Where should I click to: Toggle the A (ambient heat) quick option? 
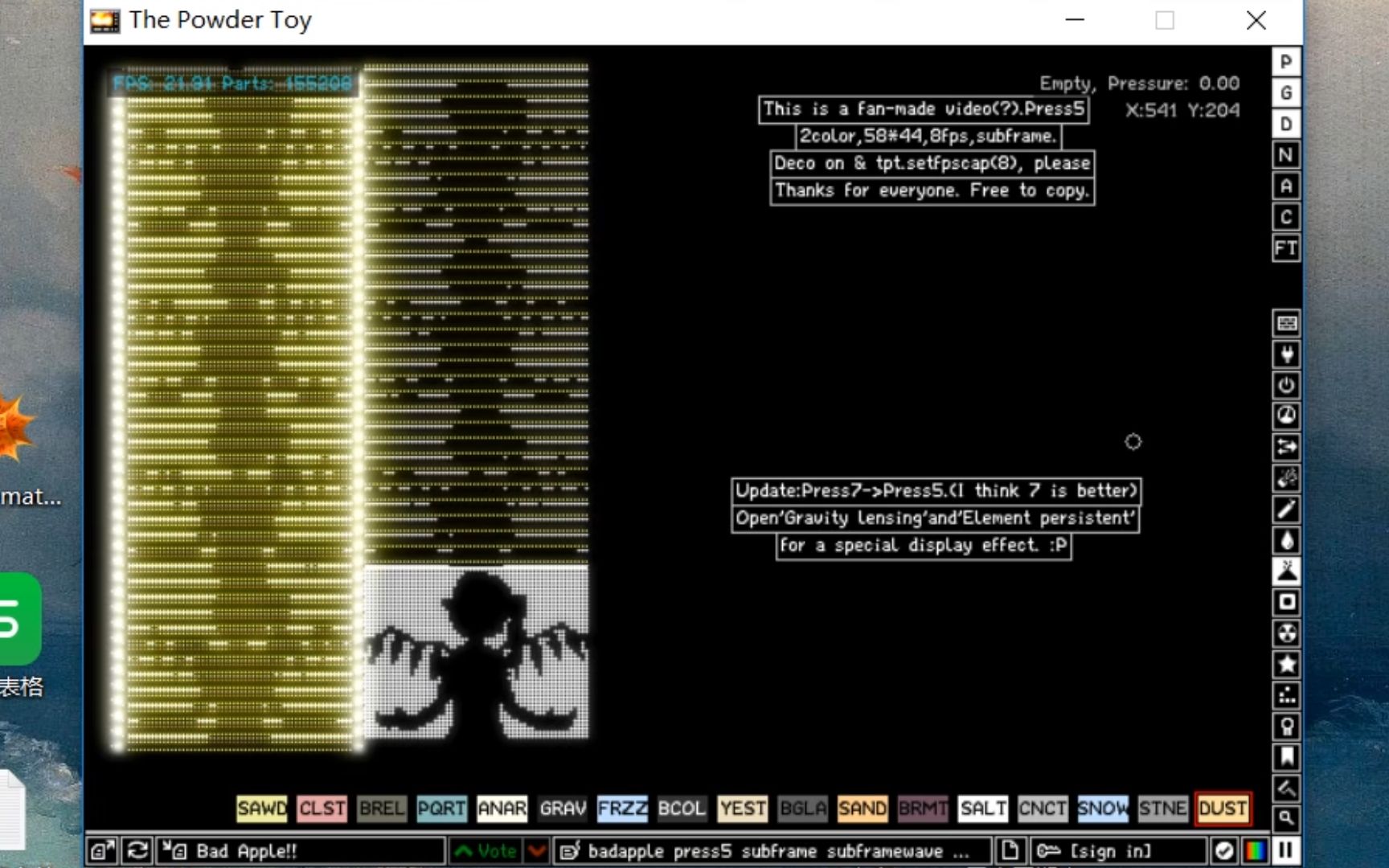(1286, 186)
